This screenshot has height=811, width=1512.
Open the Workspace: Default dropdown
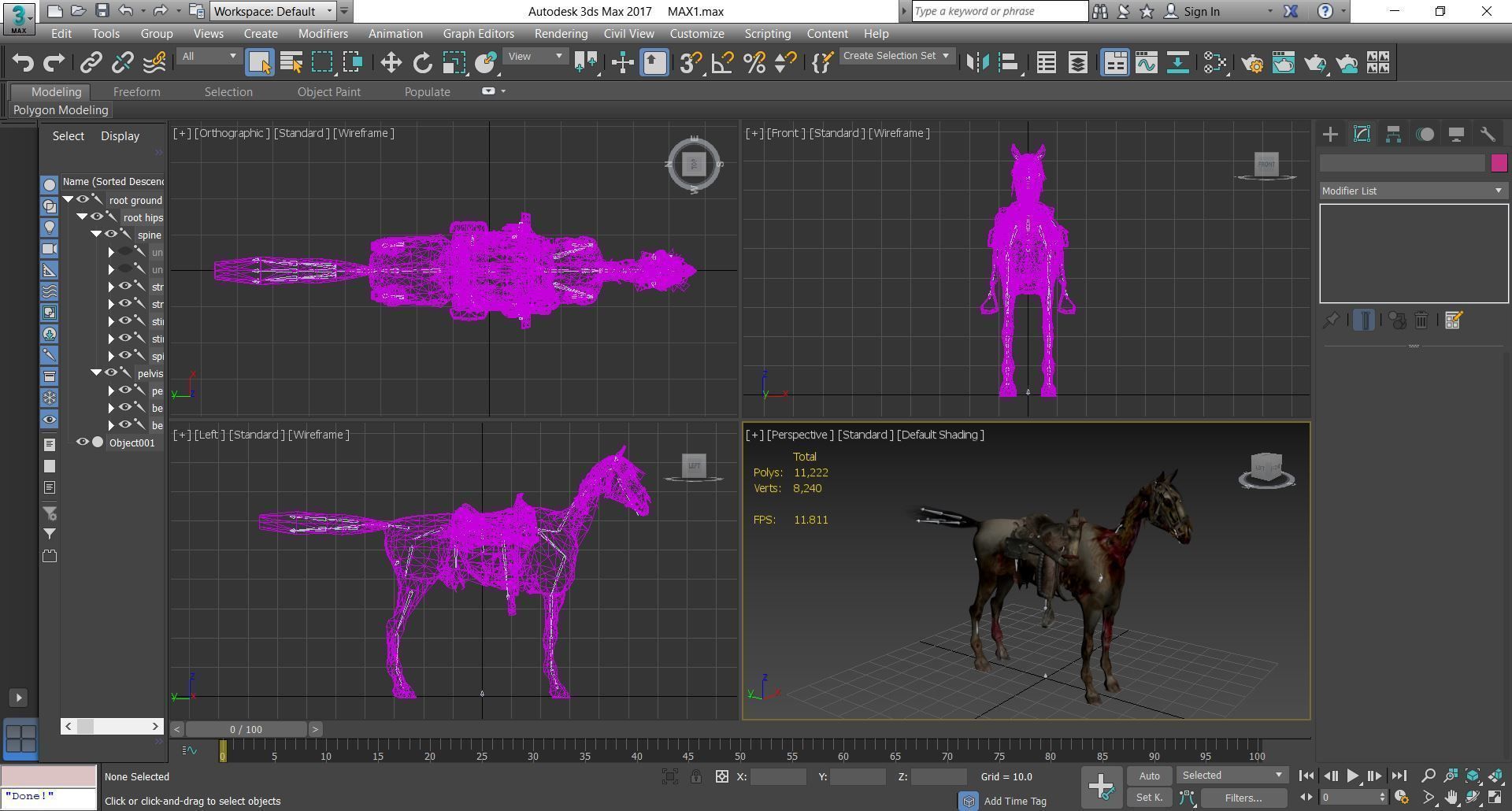[272, 12]
